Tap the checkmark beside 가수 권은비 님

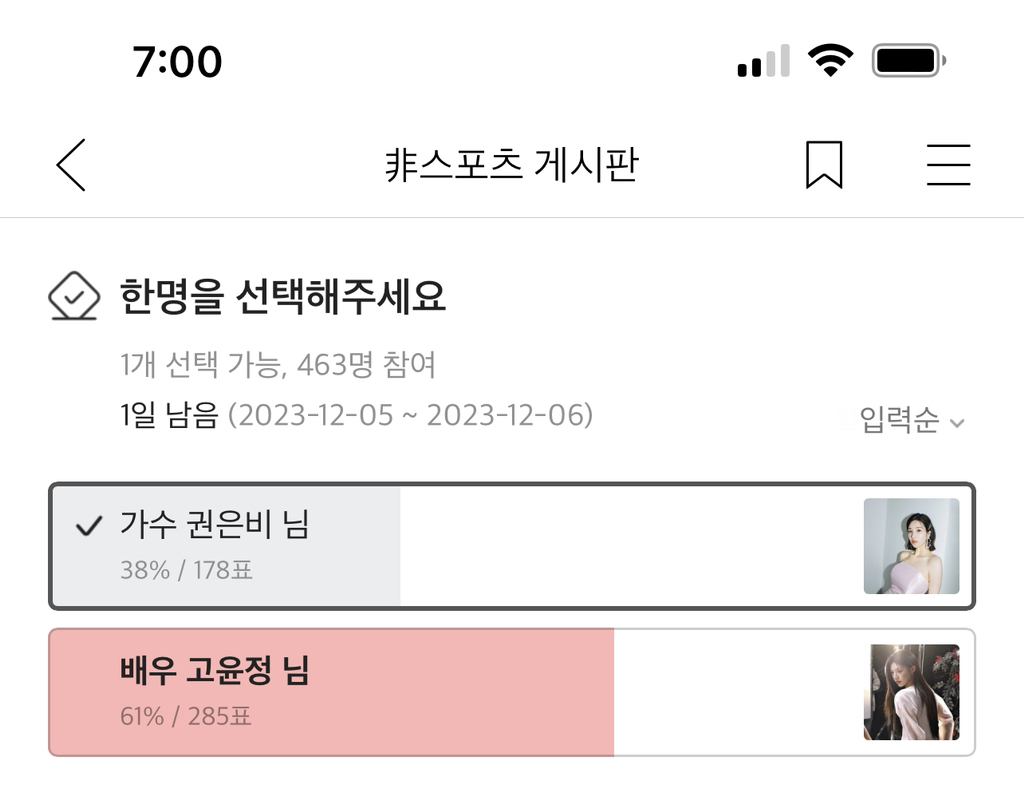(x=89, y=526)
